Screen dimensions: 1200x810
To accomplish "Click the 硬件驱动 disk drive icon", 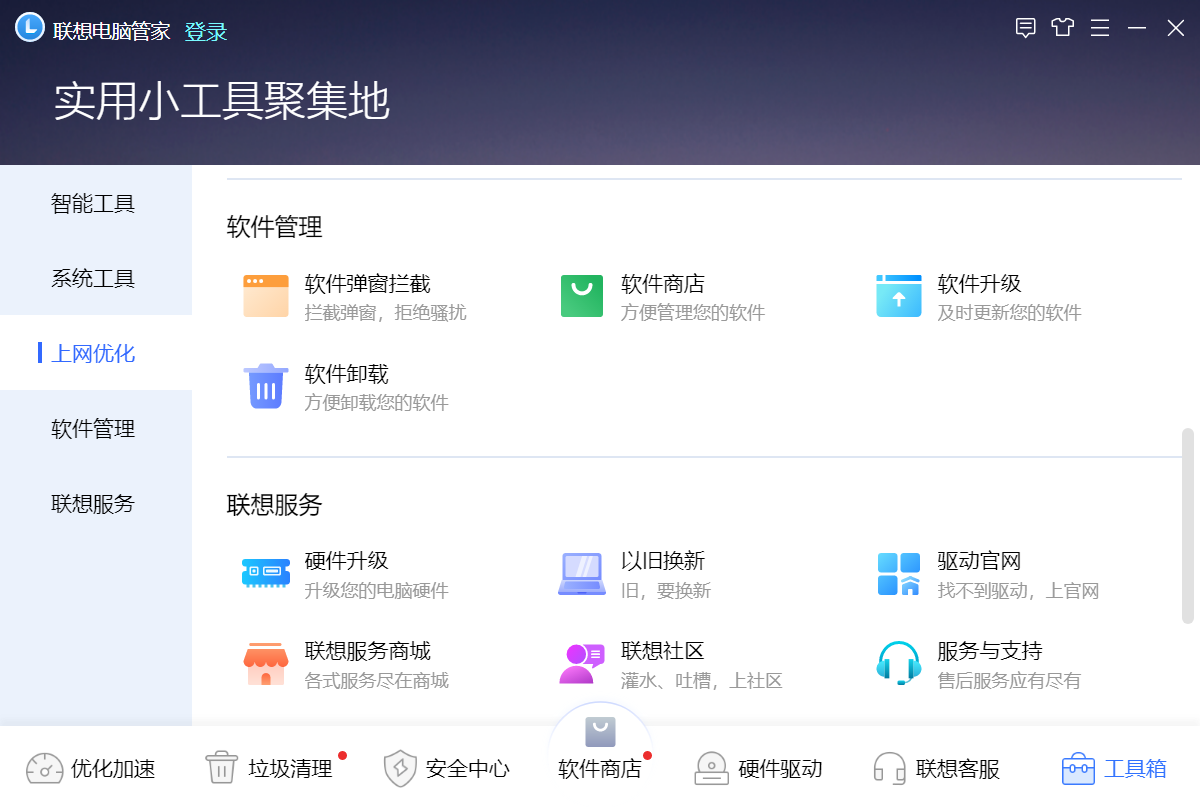I will coord(711,768).
